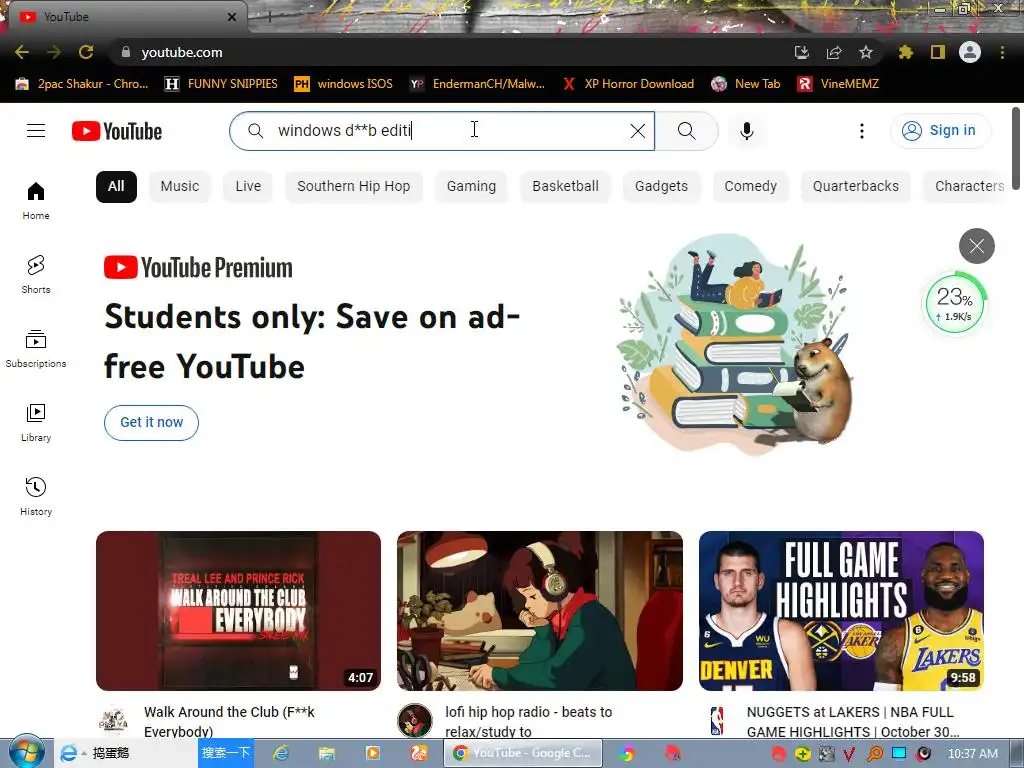Screen dimensions: 1024x768
Task: Open the Windows Start orb
Action: coord(27,752)
